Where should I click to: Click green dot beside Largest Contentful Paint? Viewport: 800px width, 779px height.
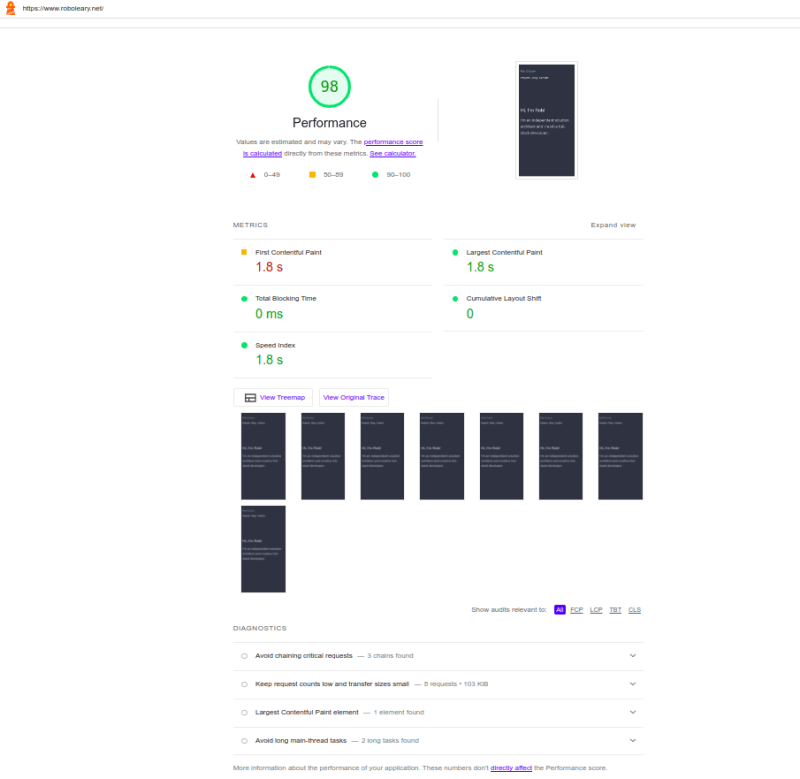pos(455,252)
